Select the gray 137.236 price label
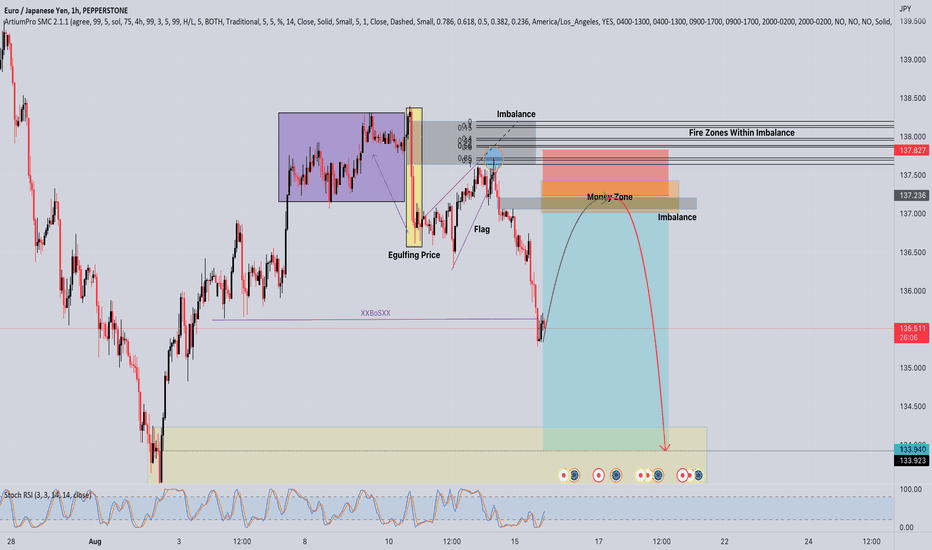Screen dimensions: 932x550 (912, 195)
